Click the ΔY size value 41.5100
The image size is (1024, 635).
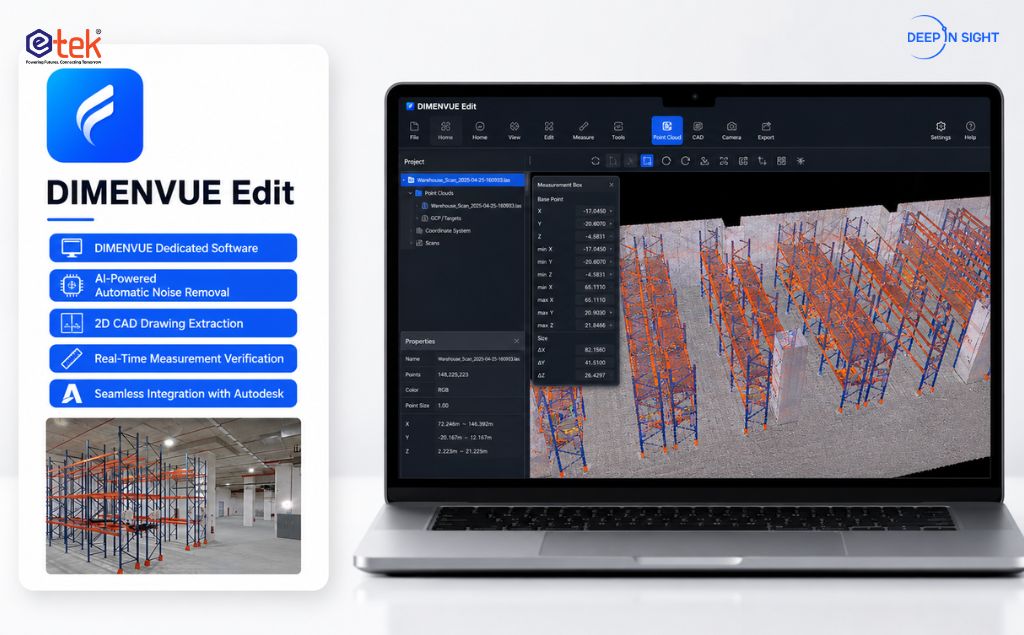tap(595, 363)
